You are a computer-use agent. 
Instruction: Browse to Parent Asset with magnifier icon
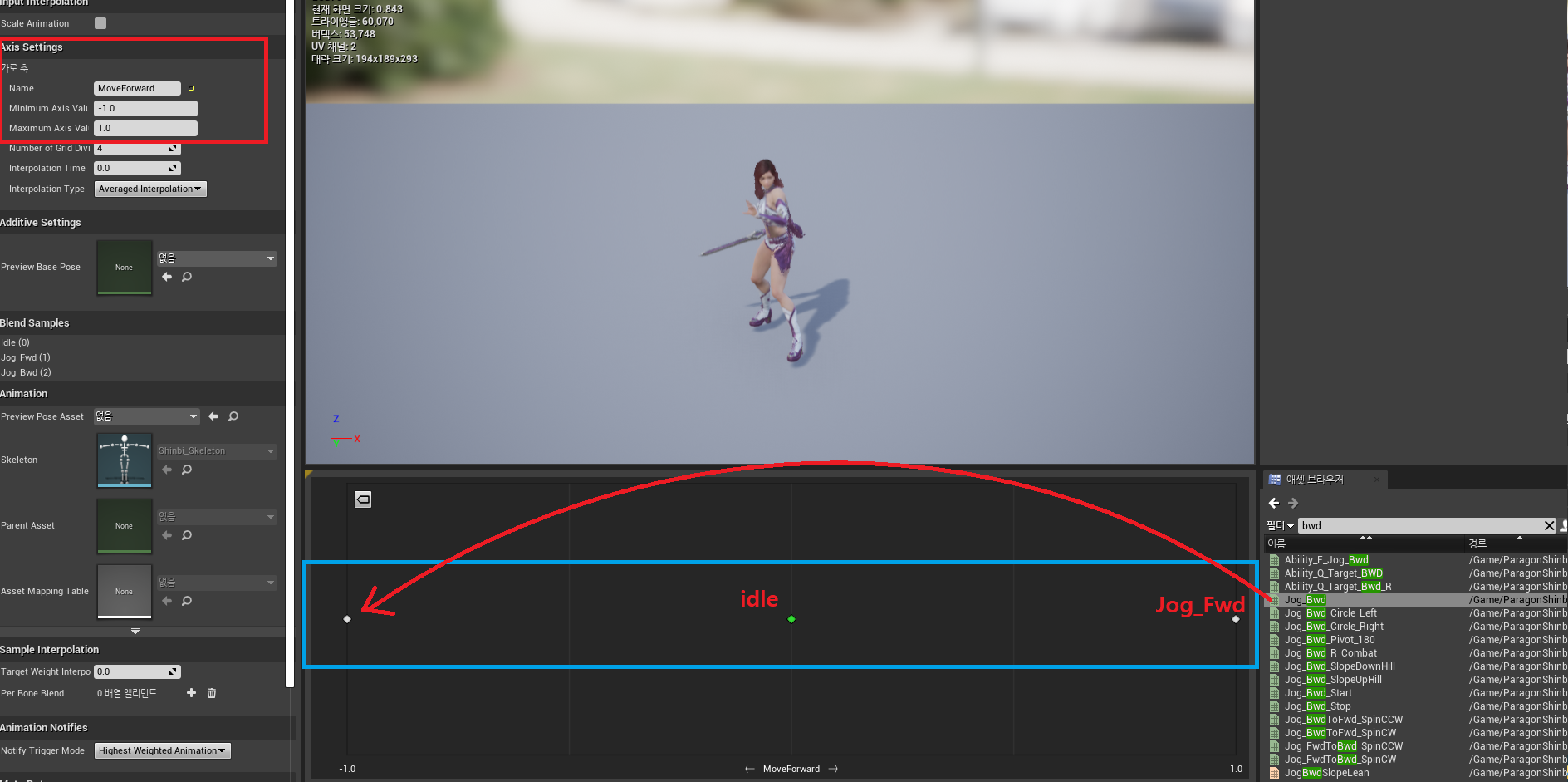click(187, 535)
